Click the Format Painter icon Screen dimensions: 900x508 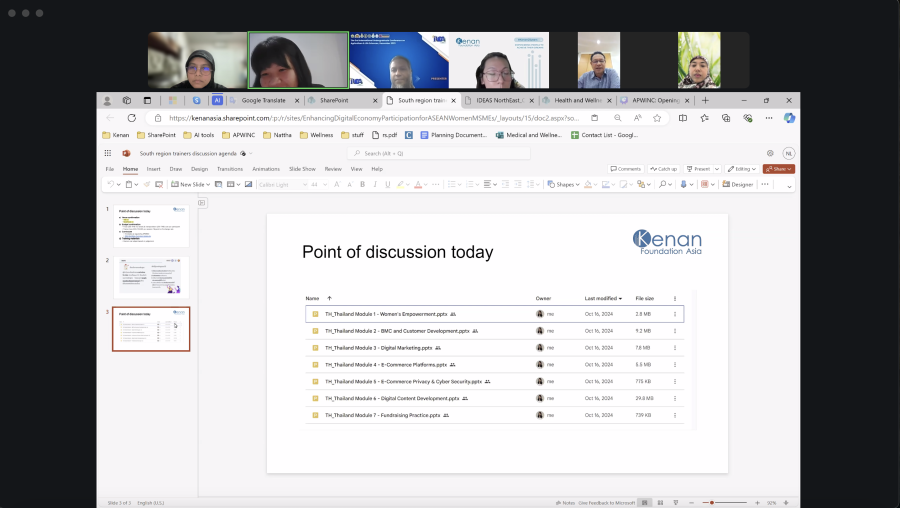click(x=147, y=184)
